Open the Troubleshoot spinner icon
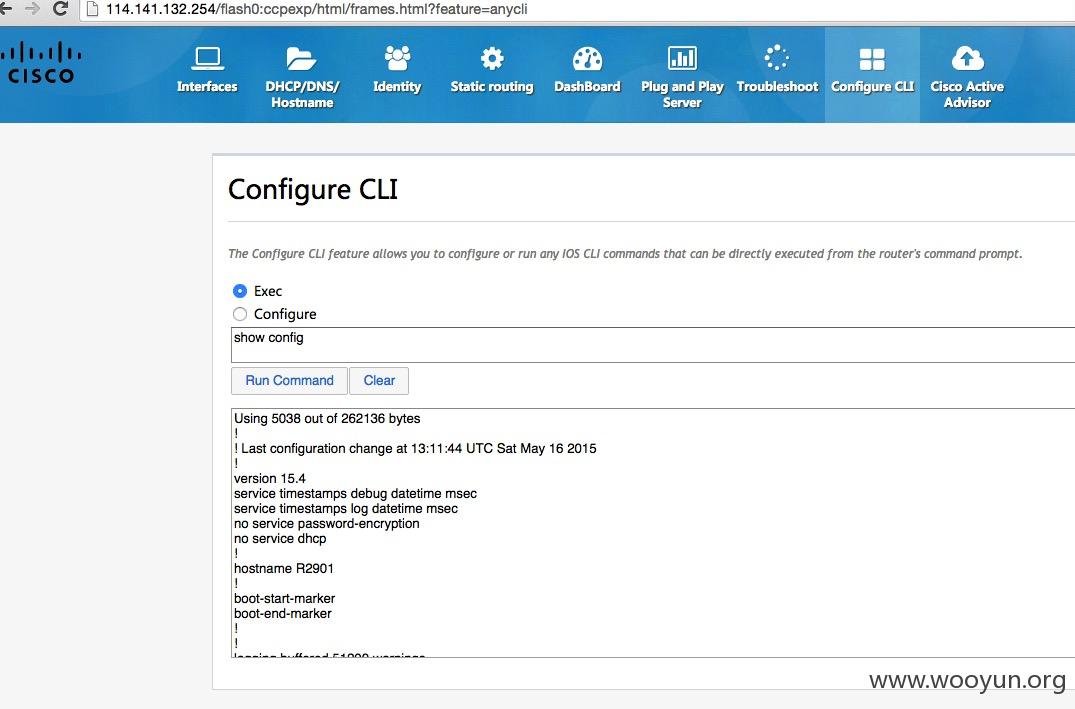Viewport: 1075px width, 709px height. pos(777,58)
